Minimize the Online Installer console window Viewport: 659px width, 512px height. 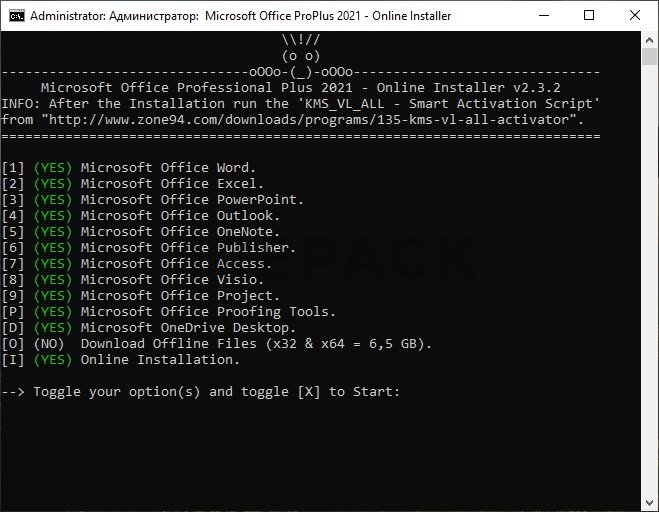click(x=543, y=16)
